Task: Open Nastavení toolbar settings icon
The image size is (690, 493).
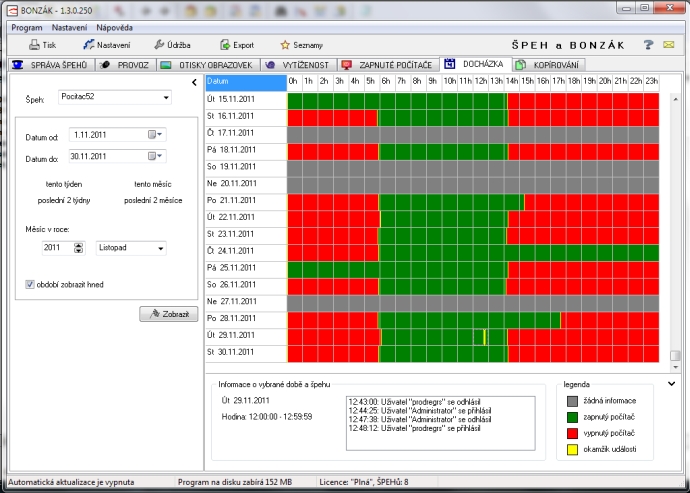Action: [x=88, y=44]
